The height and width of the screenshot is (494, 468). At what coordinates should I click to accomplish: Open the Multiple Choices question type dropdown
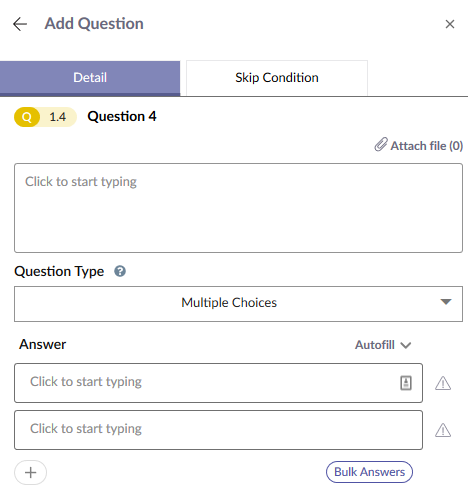click(x=238, y=304)
